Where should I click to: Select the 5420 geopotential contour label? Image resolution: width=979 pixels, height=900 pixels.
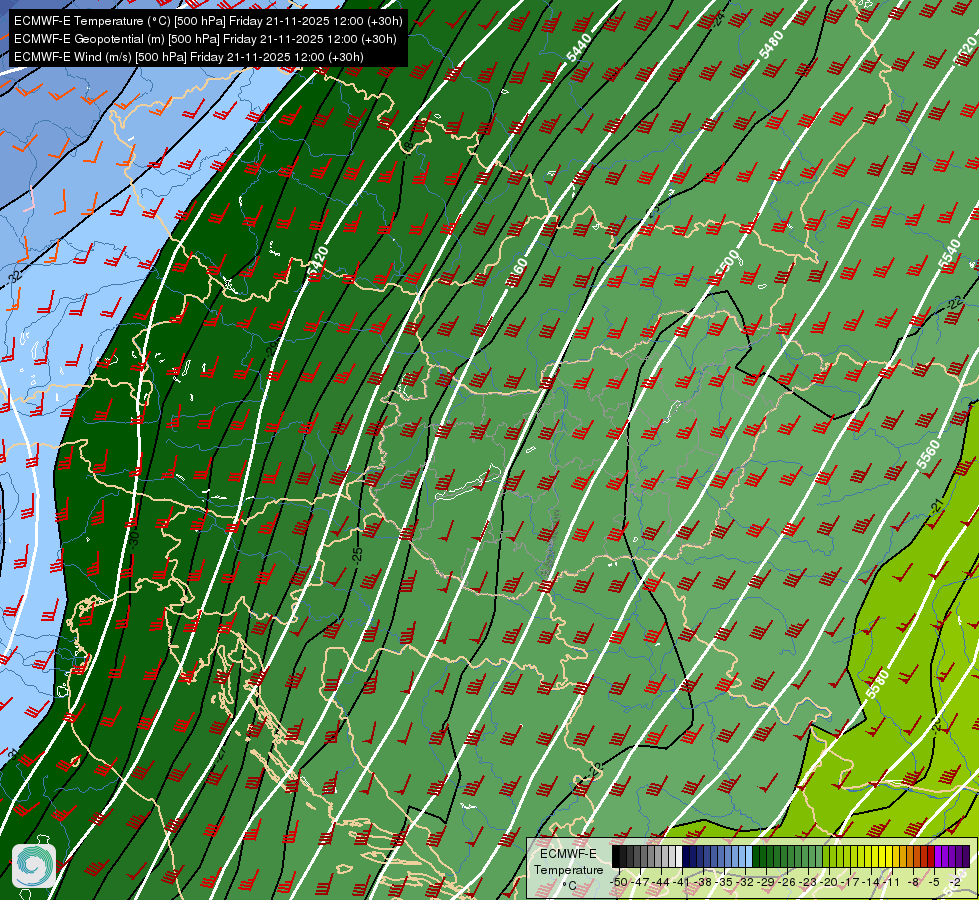(317, 261)
